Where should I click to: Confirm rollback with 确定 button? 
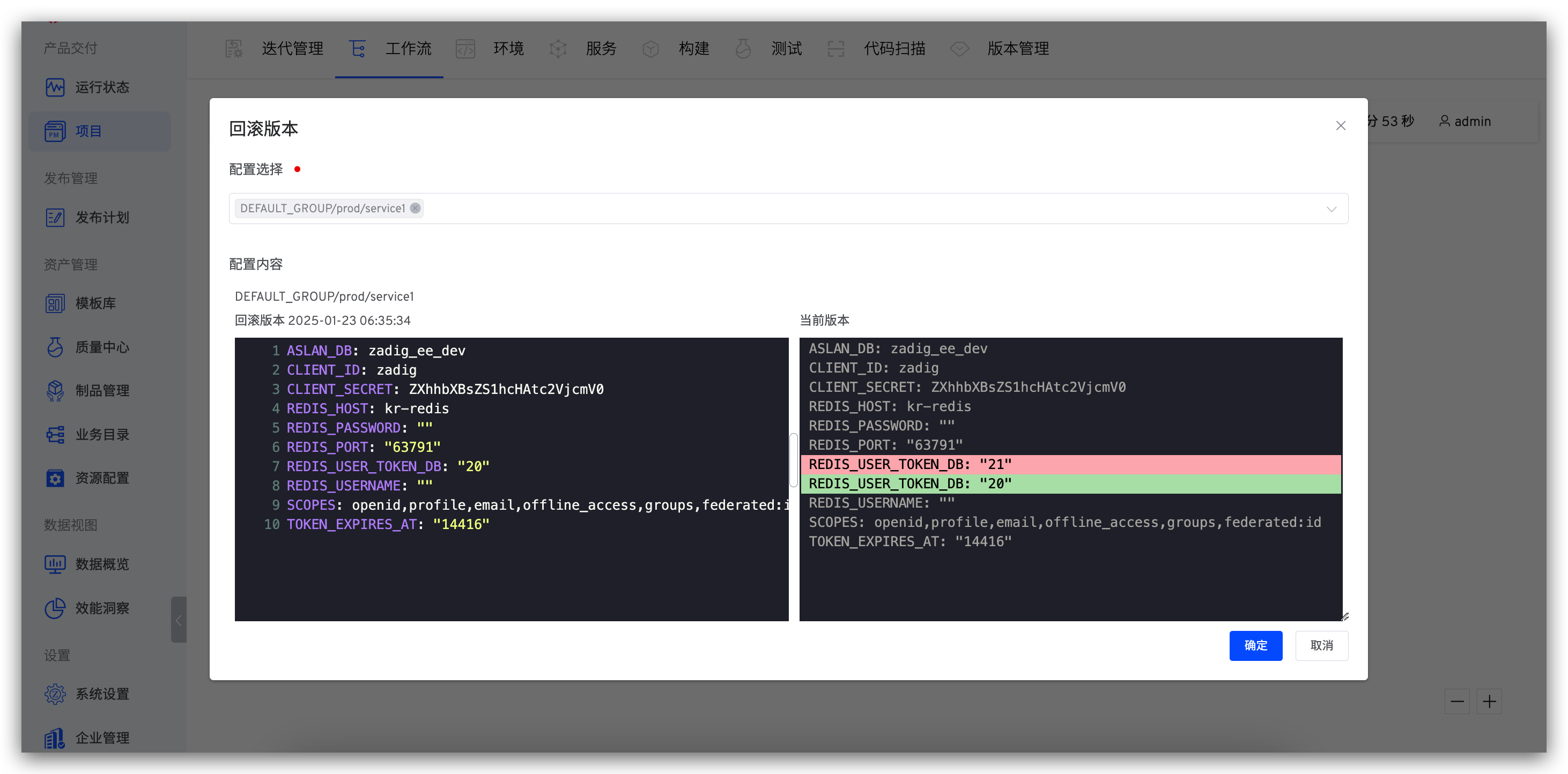pos(1255,645)
